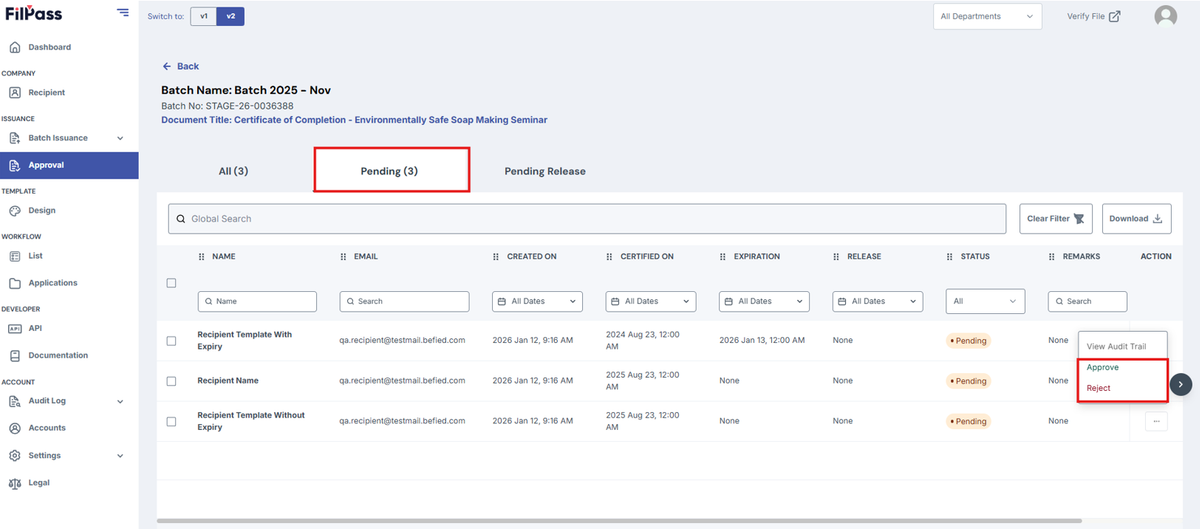Viewport: 1200px width, 529px height.
Task: Click the CREATED ON column drag handle
Action: [496, 257]
